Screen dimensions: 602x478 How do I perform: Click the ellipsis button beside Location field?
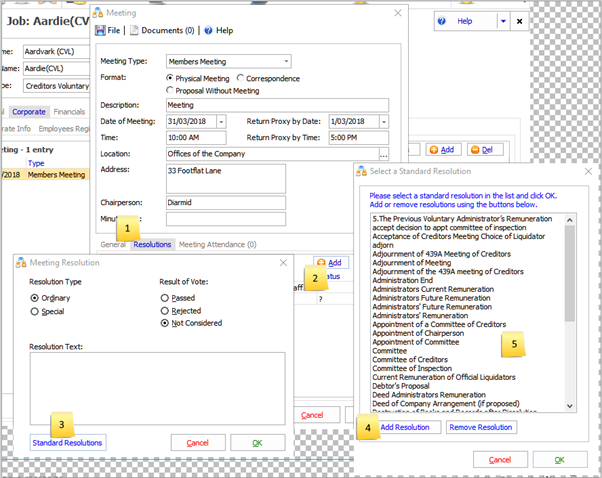coord(383,154)
